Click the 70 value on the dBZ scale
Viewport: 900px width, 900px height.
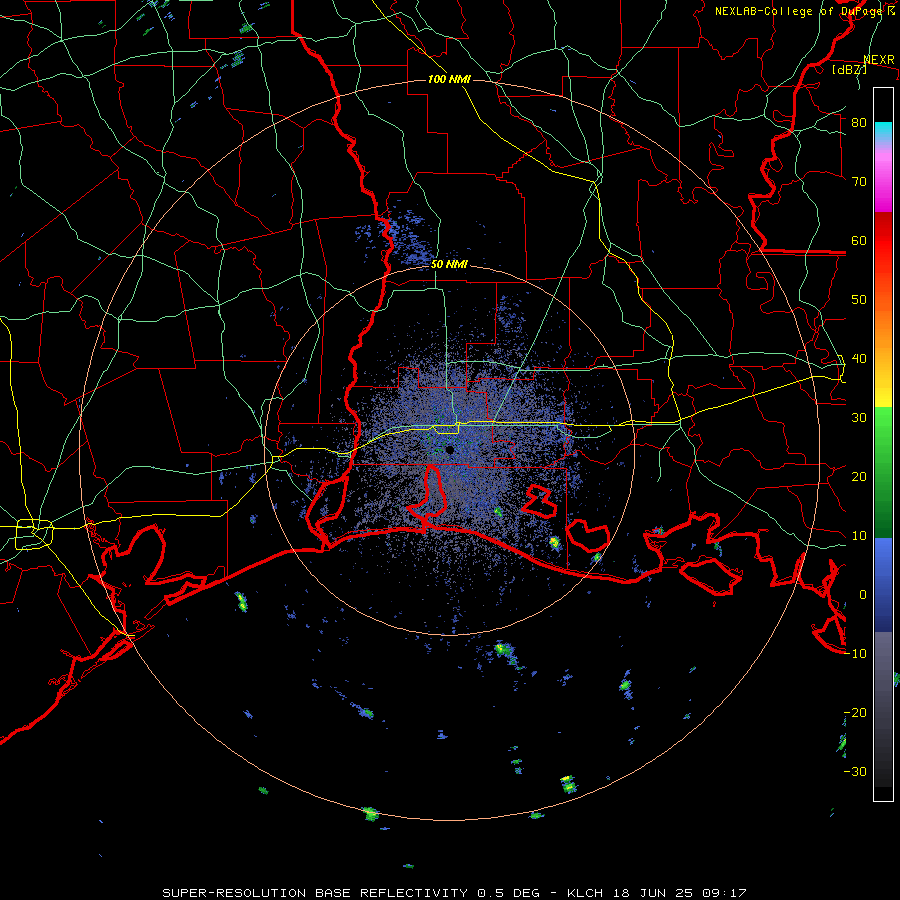coord(859,181)
